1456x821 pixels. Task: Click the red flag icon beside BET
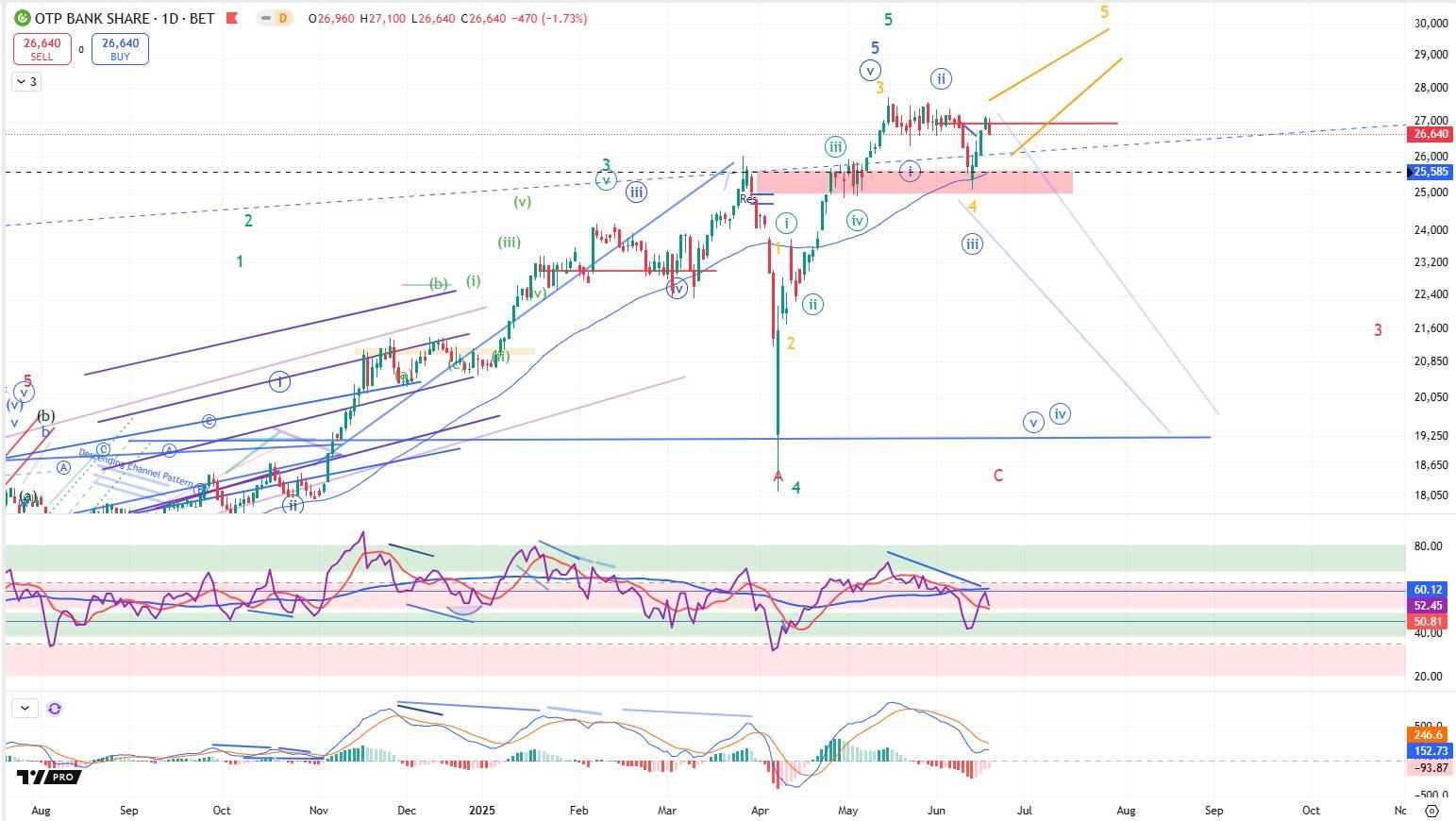click(x=232, y=18)
